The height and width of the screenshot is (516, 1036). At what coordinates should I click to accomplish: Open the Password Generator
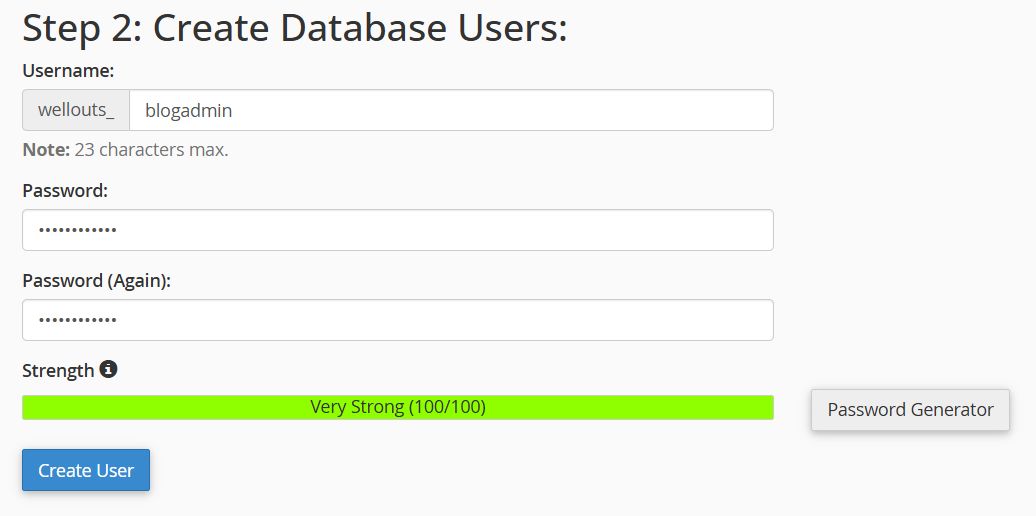[910, 410]
